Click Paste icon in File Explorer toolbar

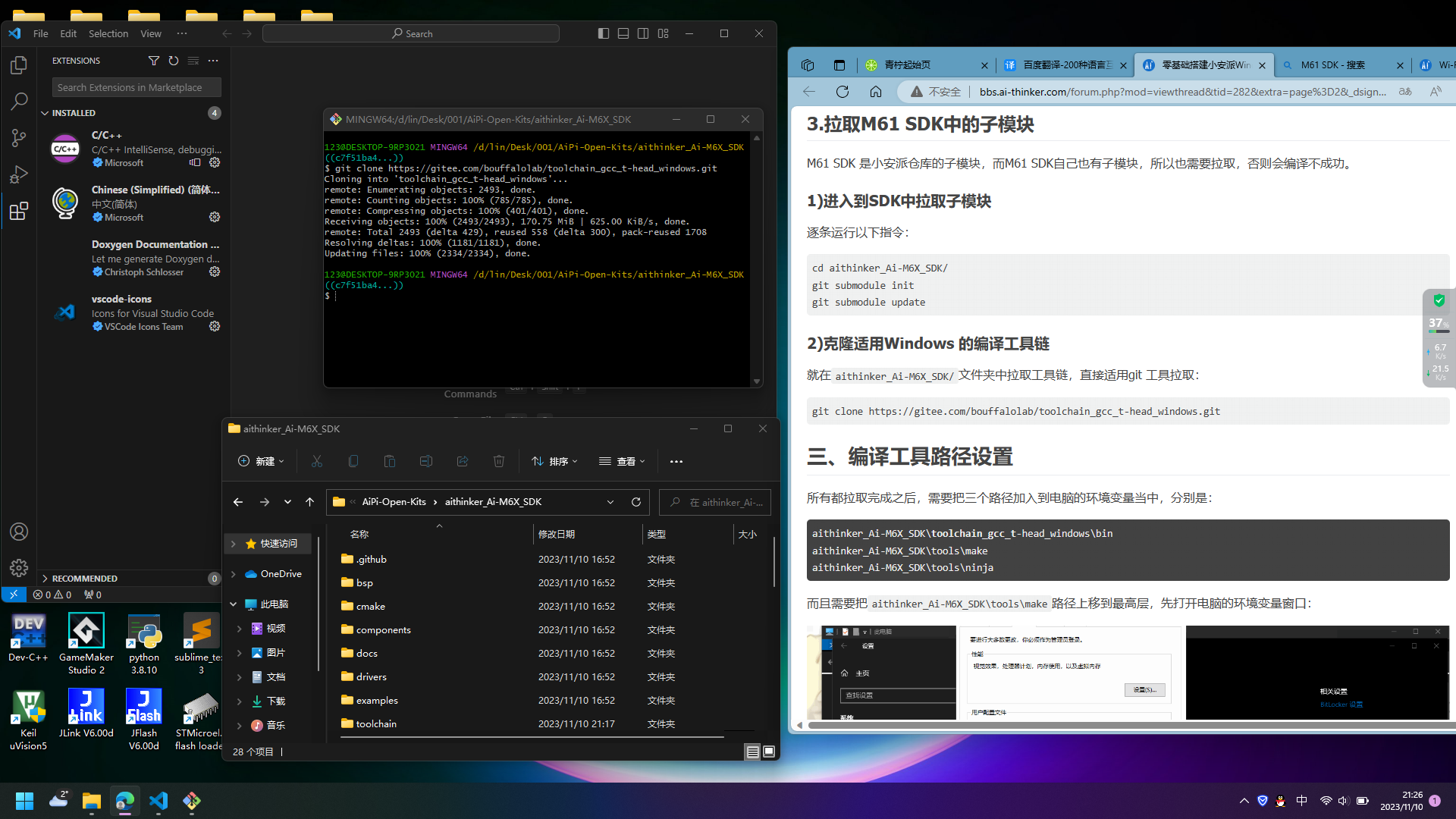[390, 461]
